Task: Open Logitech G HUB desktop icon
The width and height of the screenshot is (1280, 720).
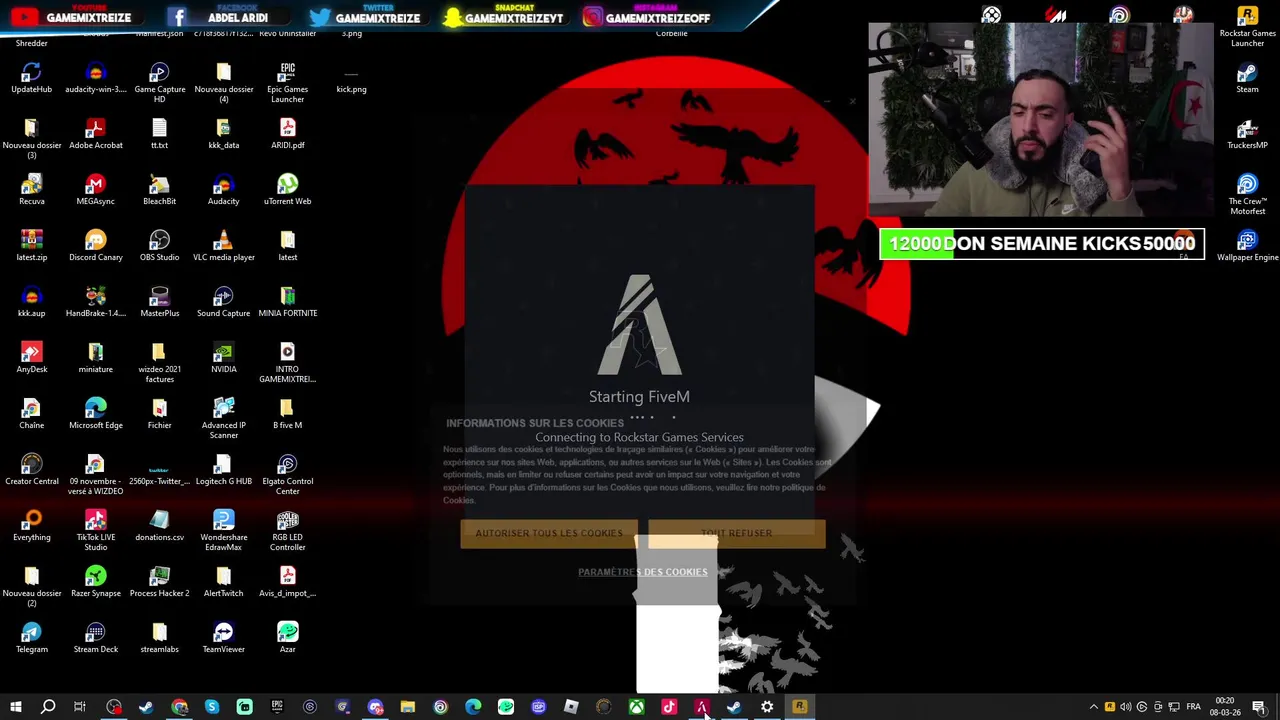Action: (223, 471)
